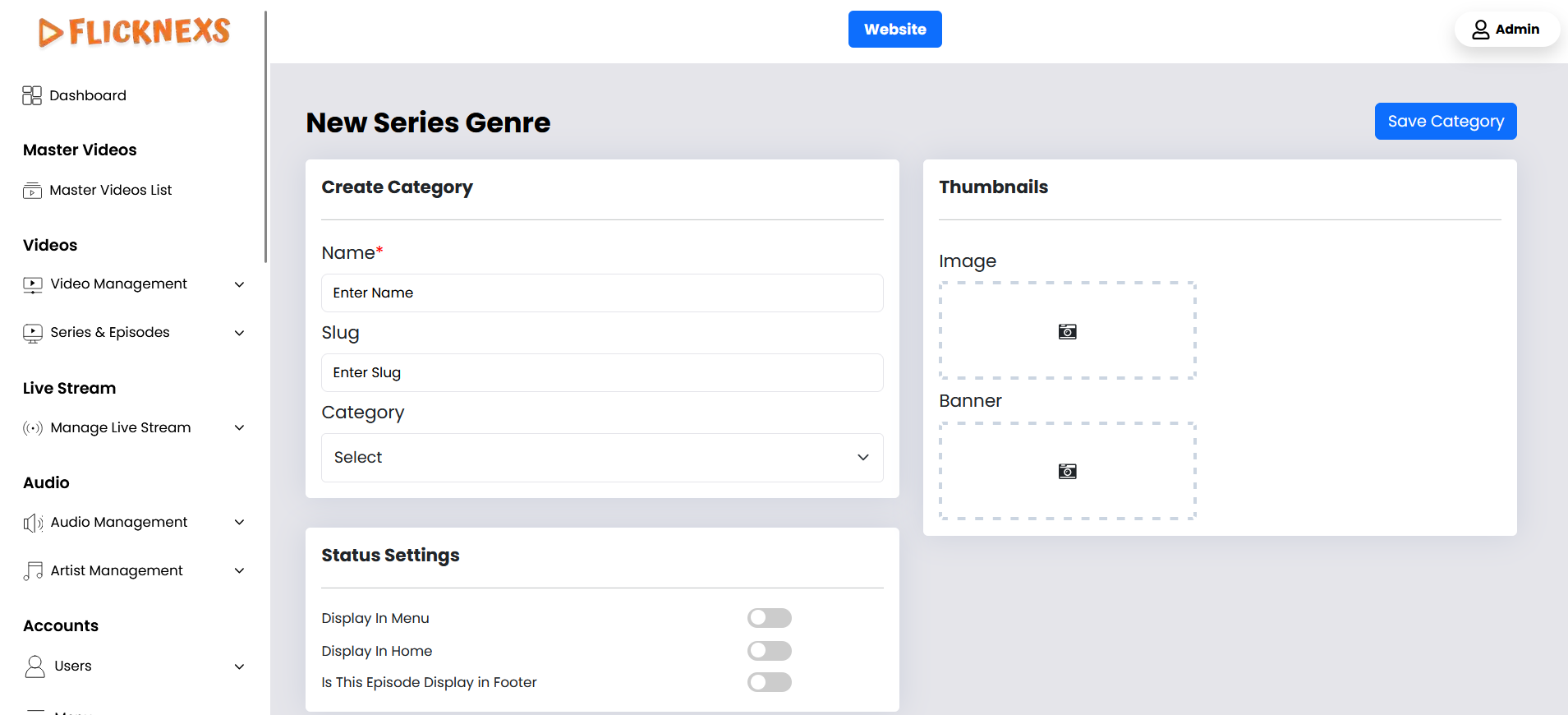Viewport: 1568px width, 715px height.
Task: Open the Admin account menu
Action: pyautogui.click(x=1506, y=30)
